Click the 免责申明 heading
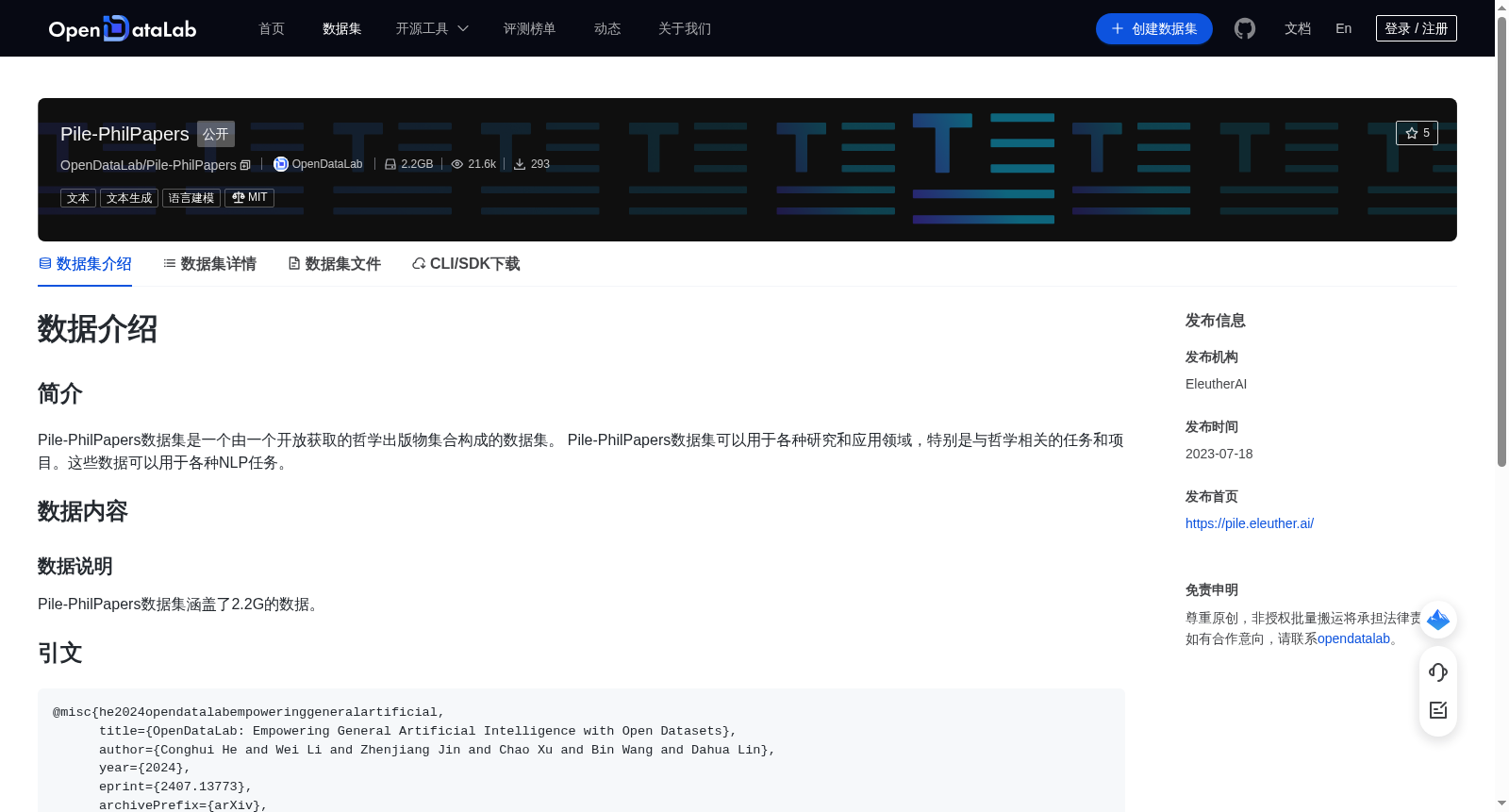 tap(1212, 590)
